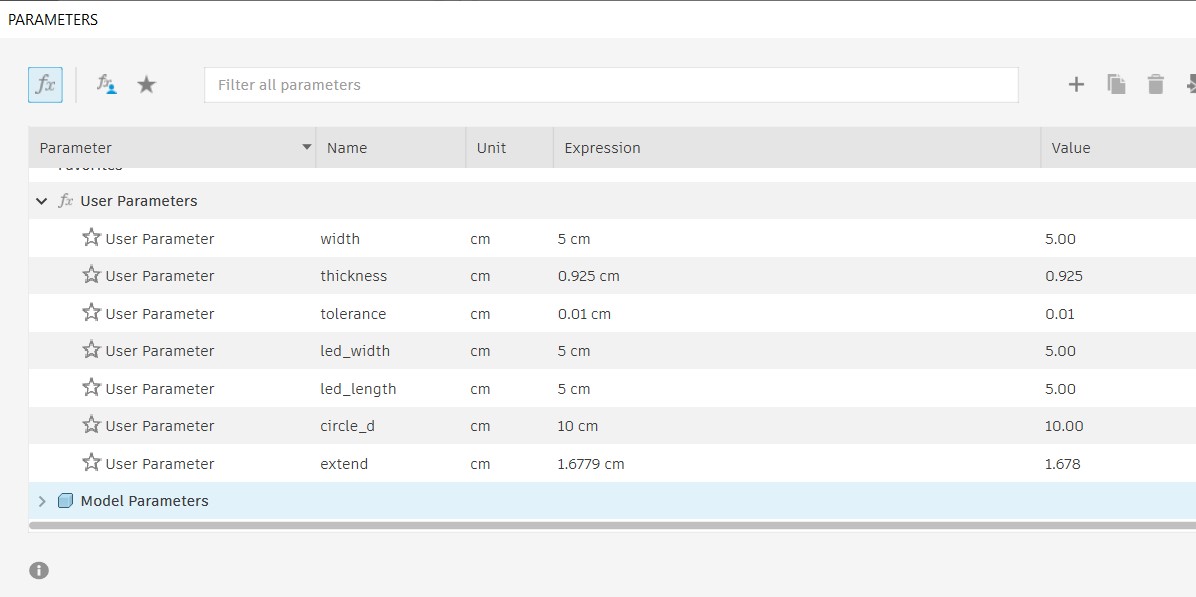The image size is (1196, 597).
Task: Select the tolerance parameter name cell
Action: (x=353, y=314)
